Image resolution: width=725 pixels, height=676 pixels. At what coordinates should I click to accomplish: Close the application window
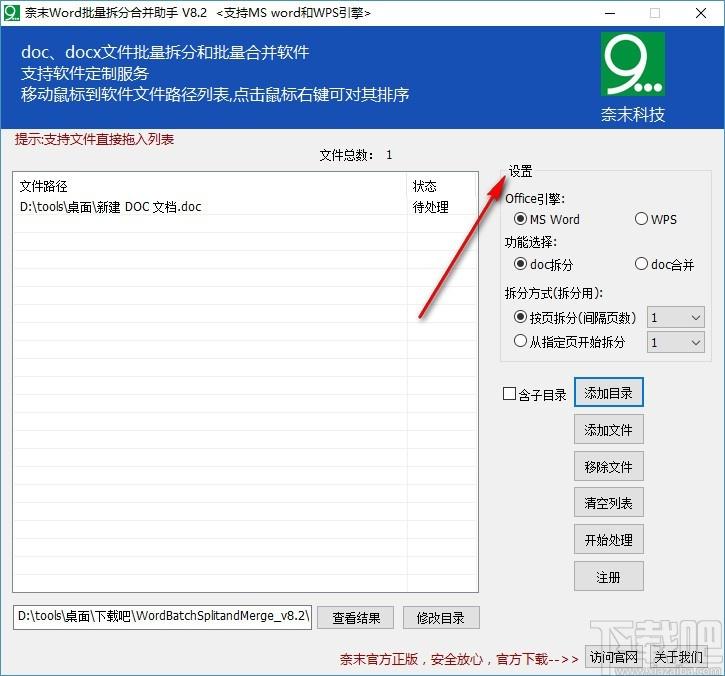pyautogui.click(x=700, y=13)
